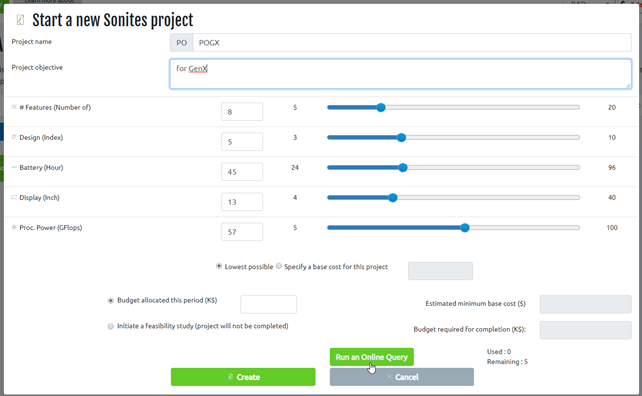Select Initiate a feasibility study radio
Screen dimensions: 642x396
pyautogui.click(x=111, y=326)
